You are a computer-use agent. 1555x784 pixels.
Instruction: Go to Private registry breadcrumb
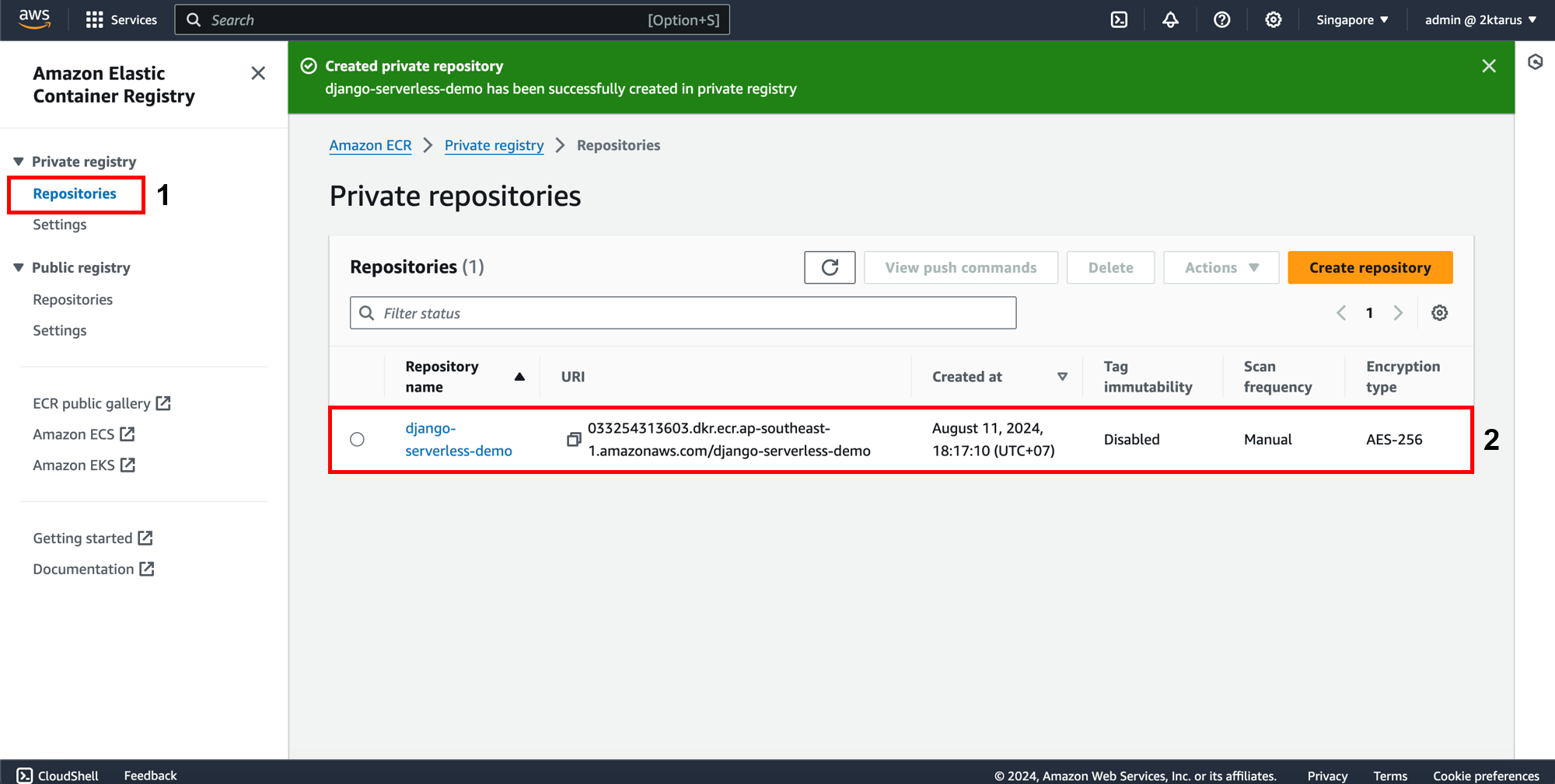(494, 145)
